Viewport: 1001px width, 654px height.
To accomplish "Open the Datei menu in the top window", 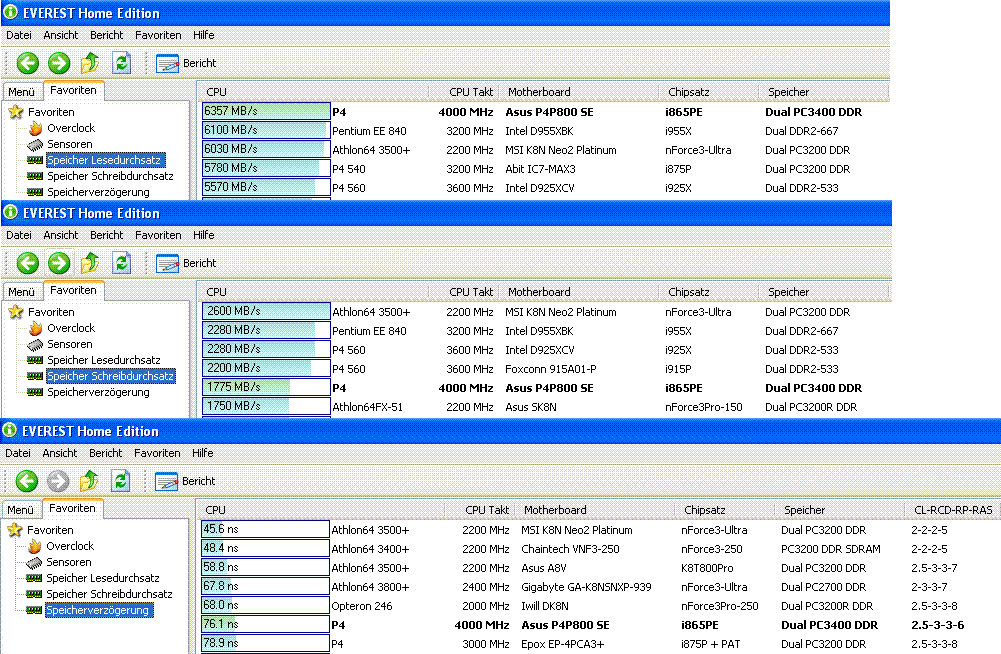I will (19, 35).
